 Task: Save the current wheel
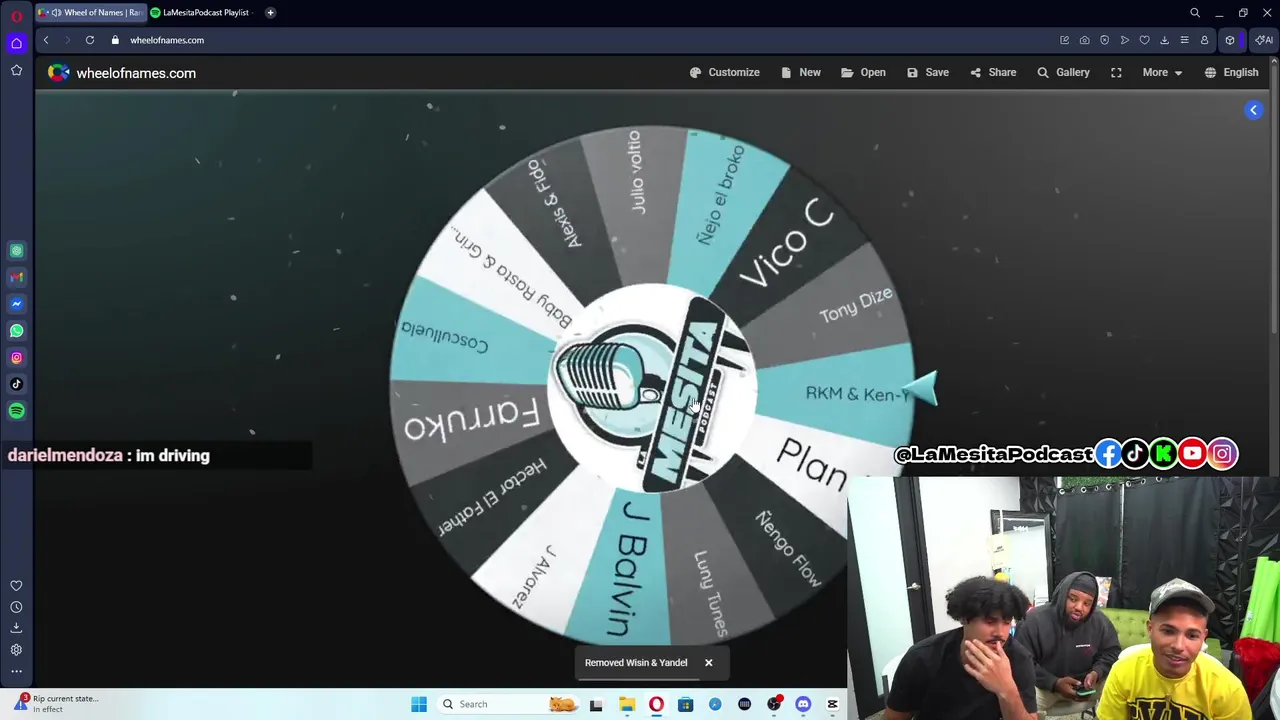(928, 72)
